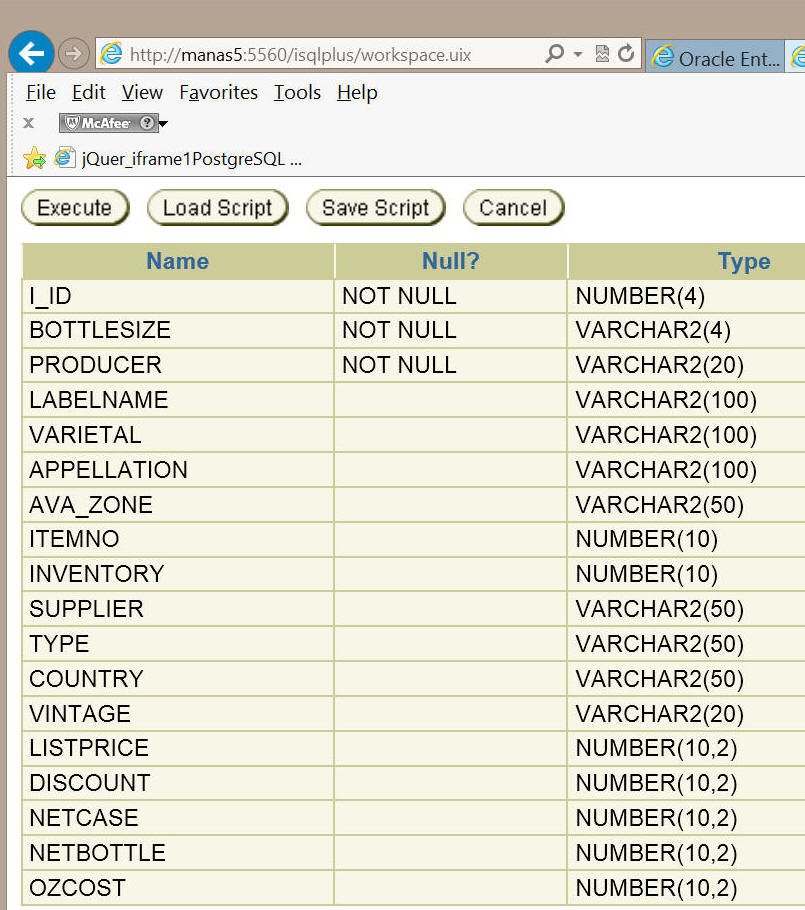This screenshot has height=910, width=805.
Task: Select the AVA_ZONE name cell
Action: 178,505
